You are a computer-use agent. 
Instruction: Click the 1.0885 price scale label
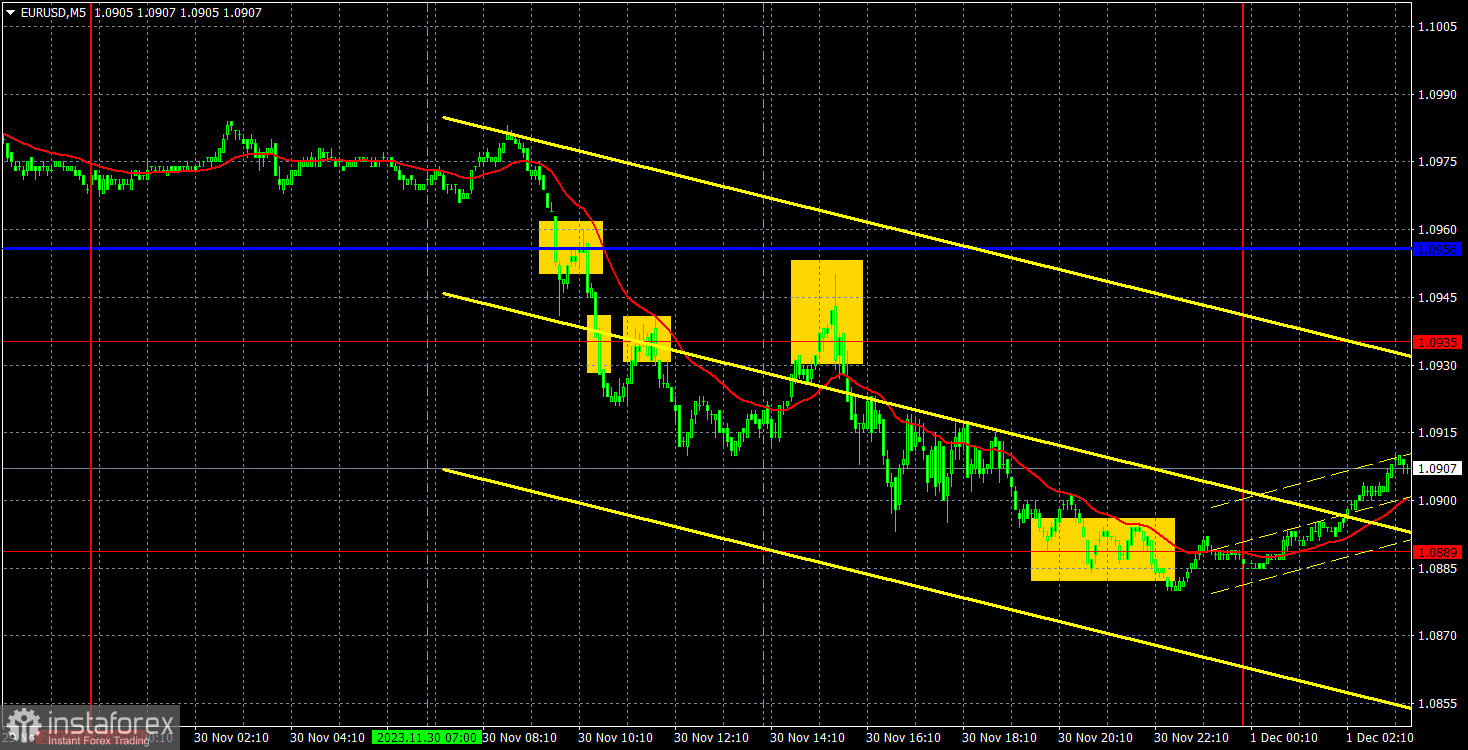(1438, 568)
